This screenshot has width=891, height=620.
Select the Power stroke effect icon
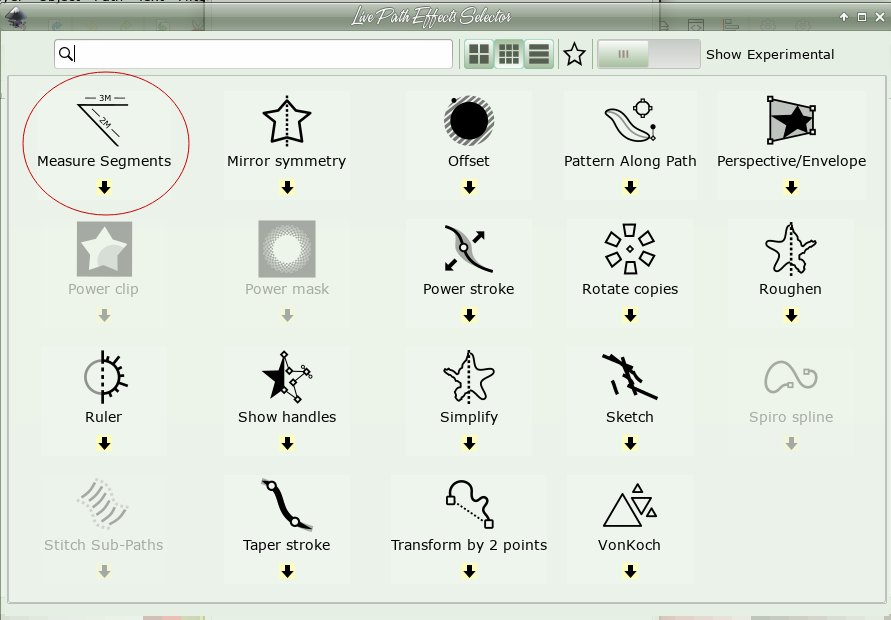[x=469, y=249]
